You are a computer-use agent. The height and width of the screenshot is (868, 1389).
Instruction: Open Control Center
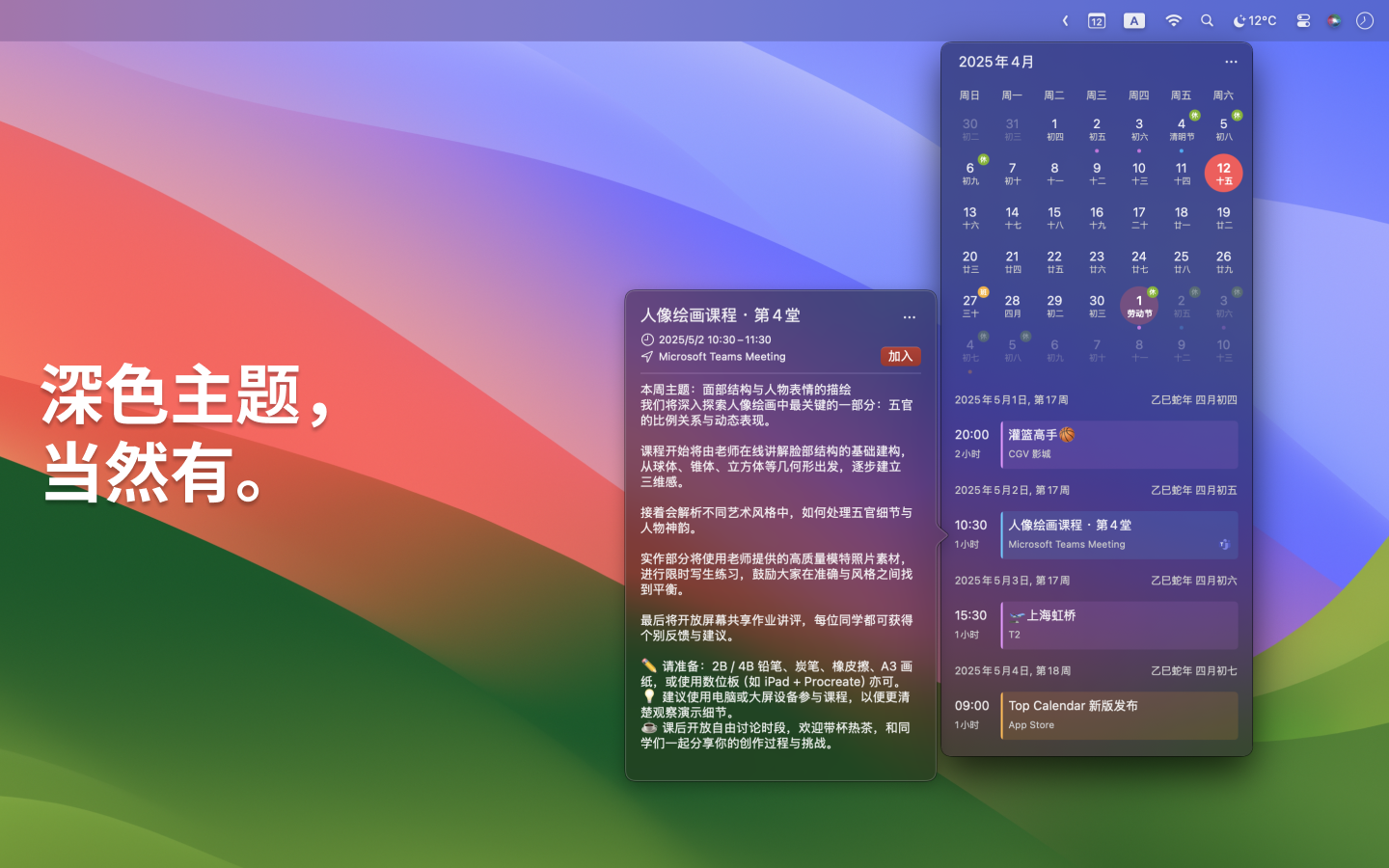click(x=1303, y=20)
